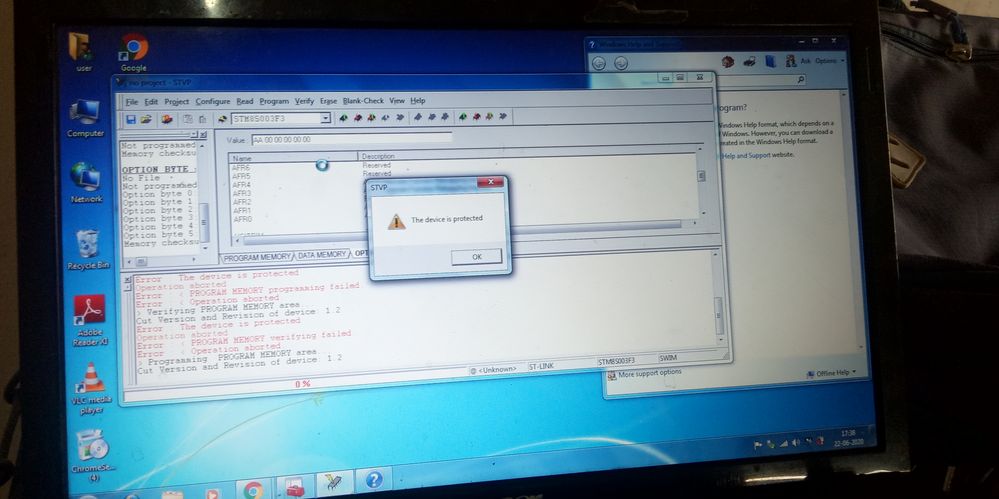Click the Print icon in Windows Help window

point(749,62)
